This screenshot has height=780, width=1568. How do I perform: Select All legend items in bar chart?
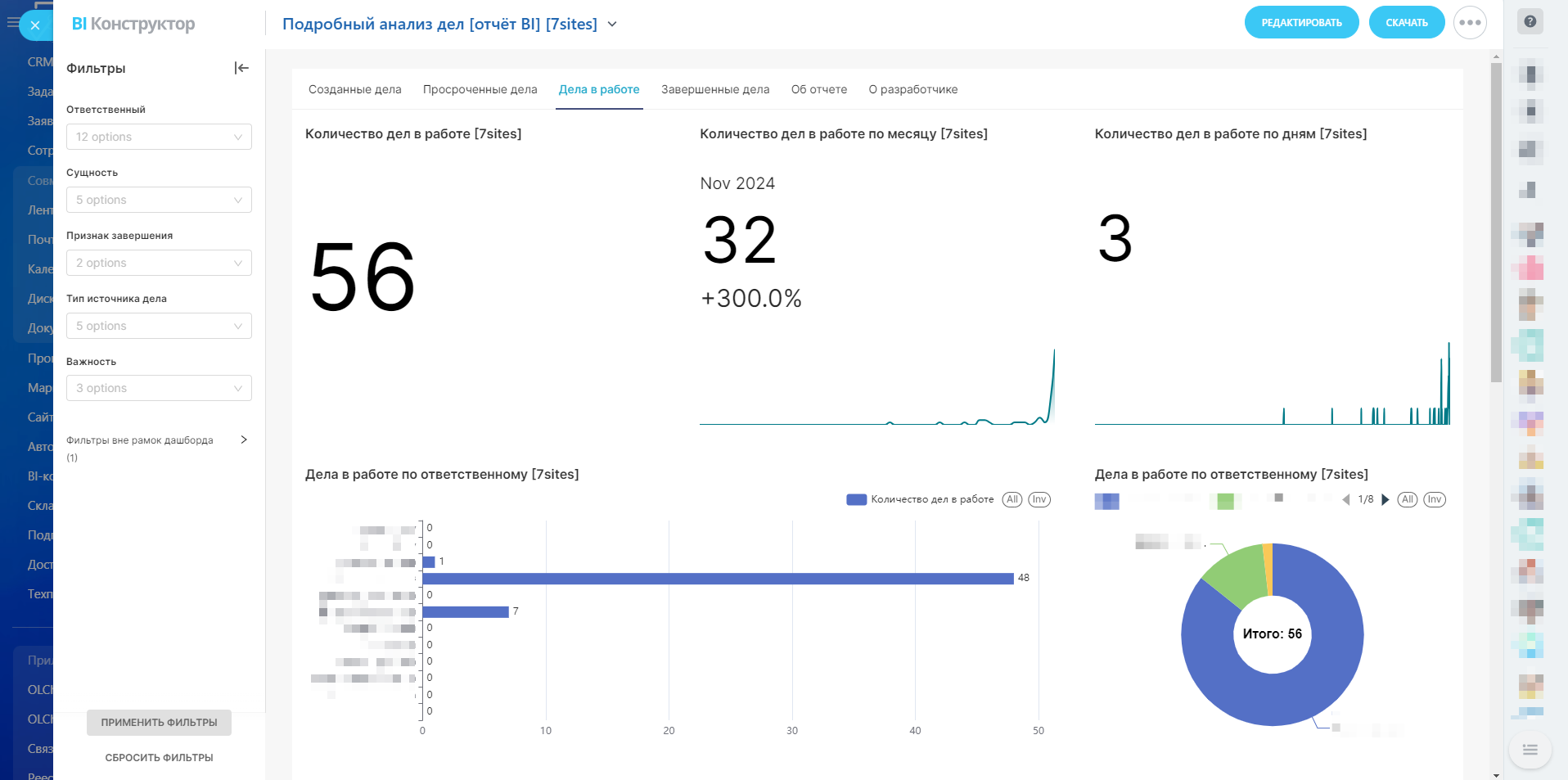(x=1012, y=499)
